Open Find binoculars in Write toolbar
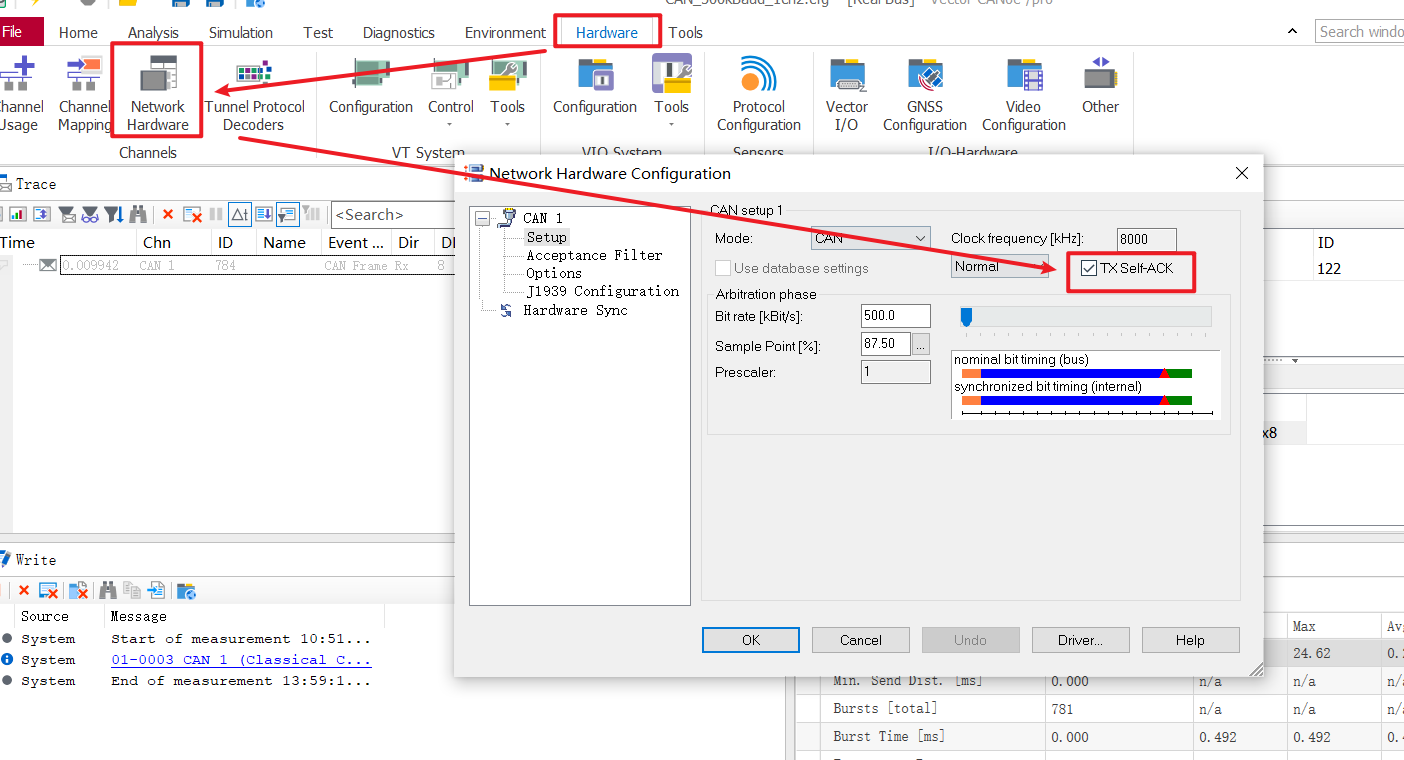 point(108,590)
